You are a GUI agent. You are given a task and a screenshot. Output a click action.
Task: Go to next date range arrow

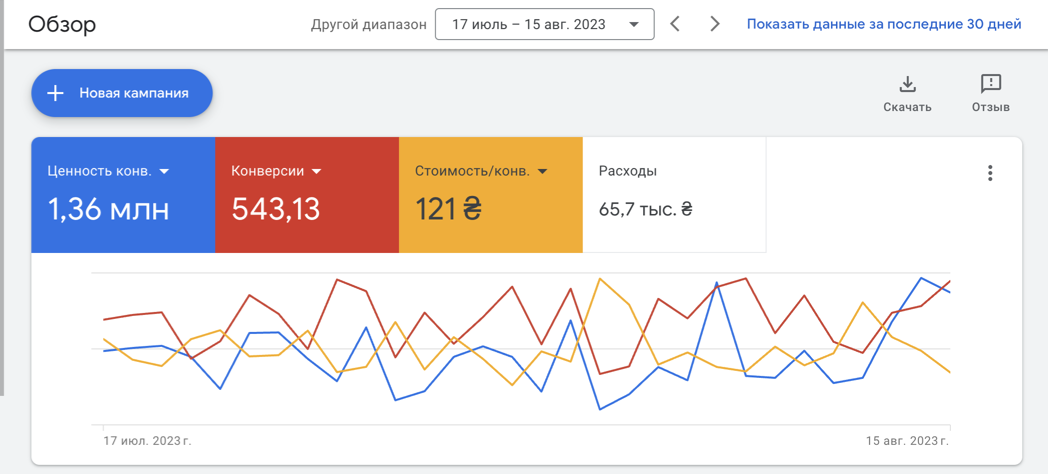click(714, 24)
